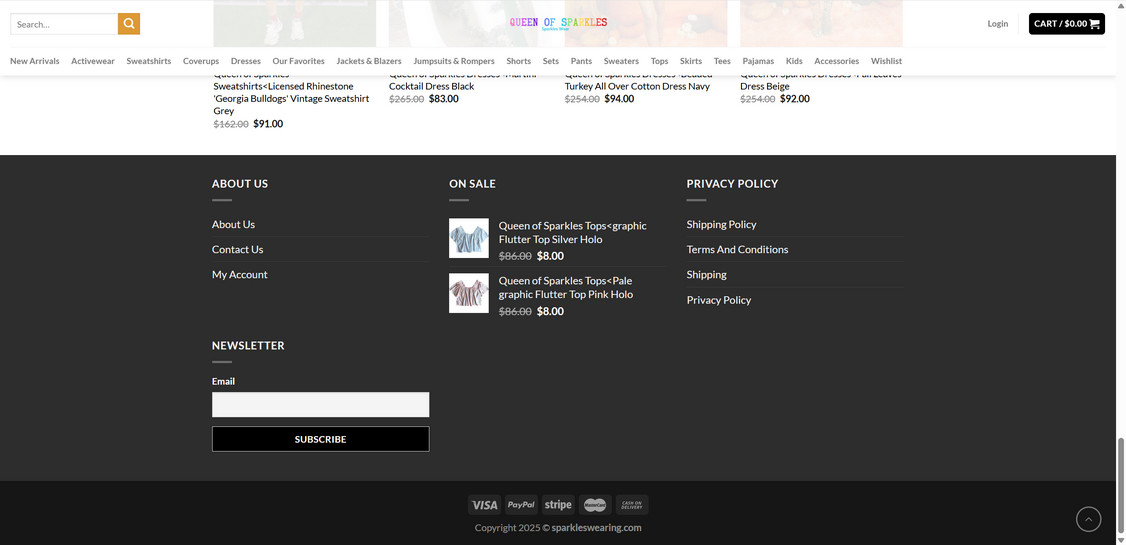The height and width of the screenshot is (545, 1126).
Task: Click the orange search magnifier button
Action: pyautogui.click(x=129, y=24)
